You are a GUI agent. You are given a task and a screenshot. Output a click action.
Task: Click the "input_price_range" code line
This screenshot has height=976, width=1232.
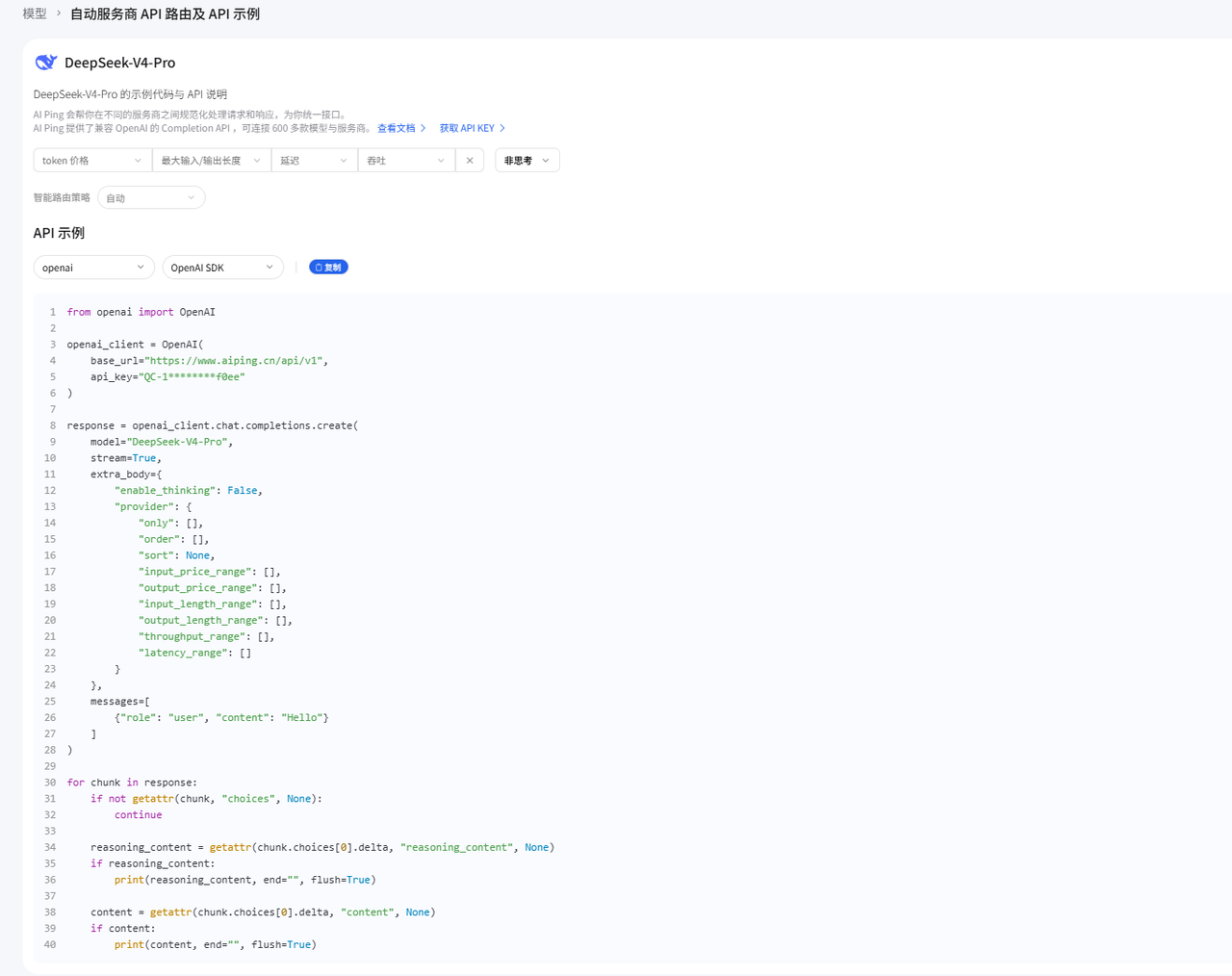(210, 572)
